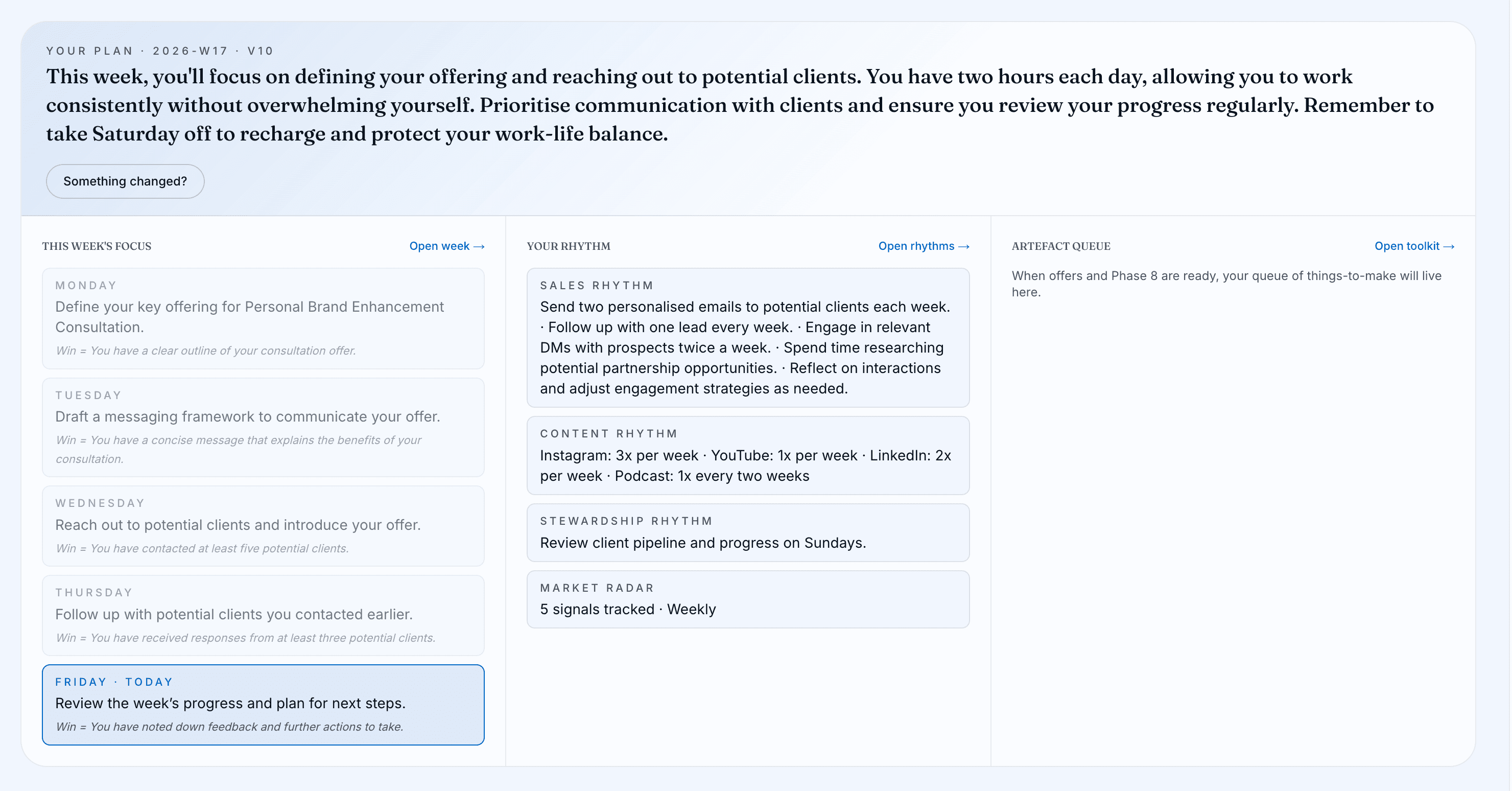This screenshot has width=1512, height=791.
Task: Open the Stewardship Rhythm card
Action: point(748,532)
